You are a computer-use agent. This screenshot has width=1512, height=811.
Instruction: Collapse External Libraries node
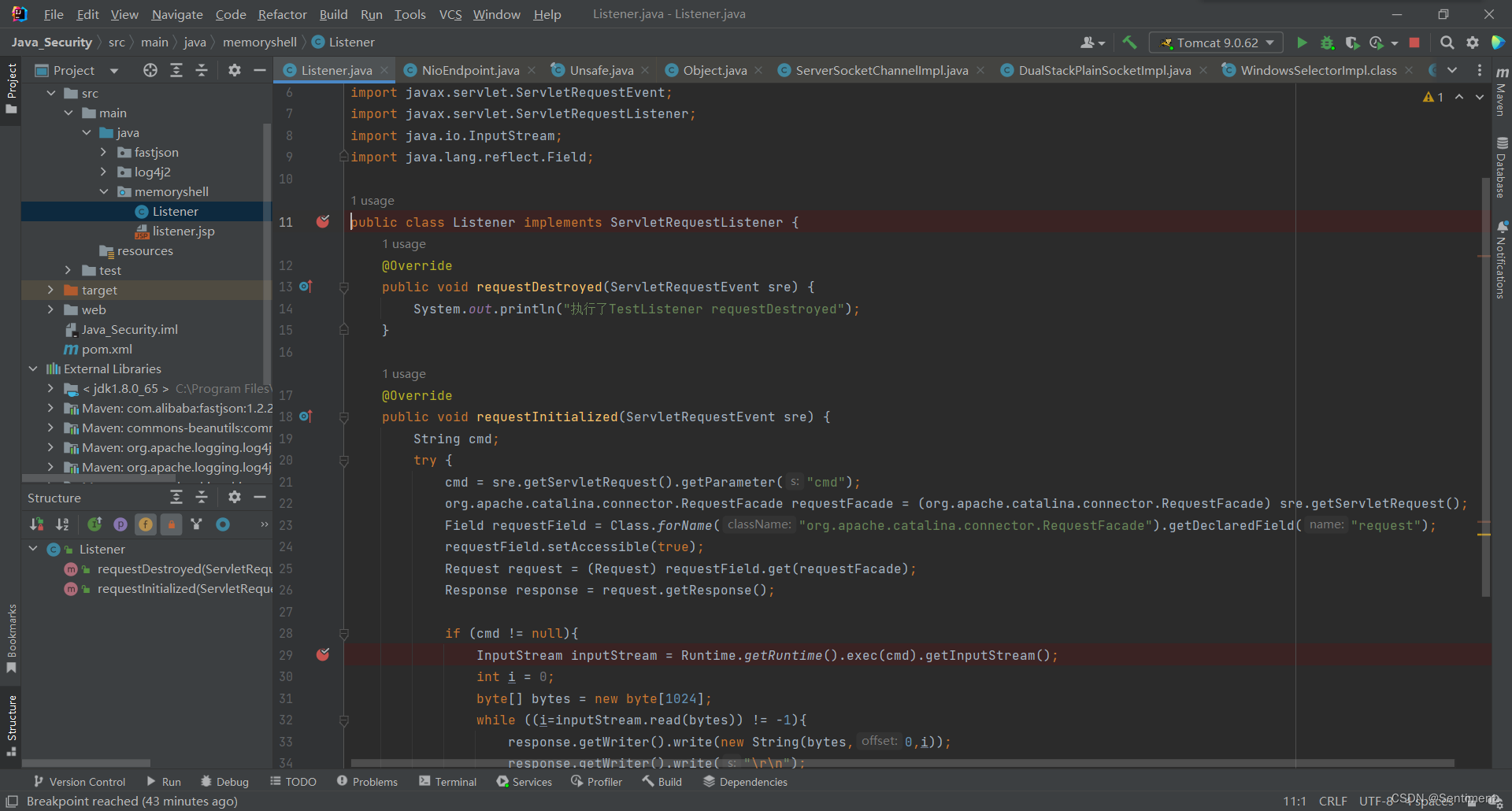[32, 368]
